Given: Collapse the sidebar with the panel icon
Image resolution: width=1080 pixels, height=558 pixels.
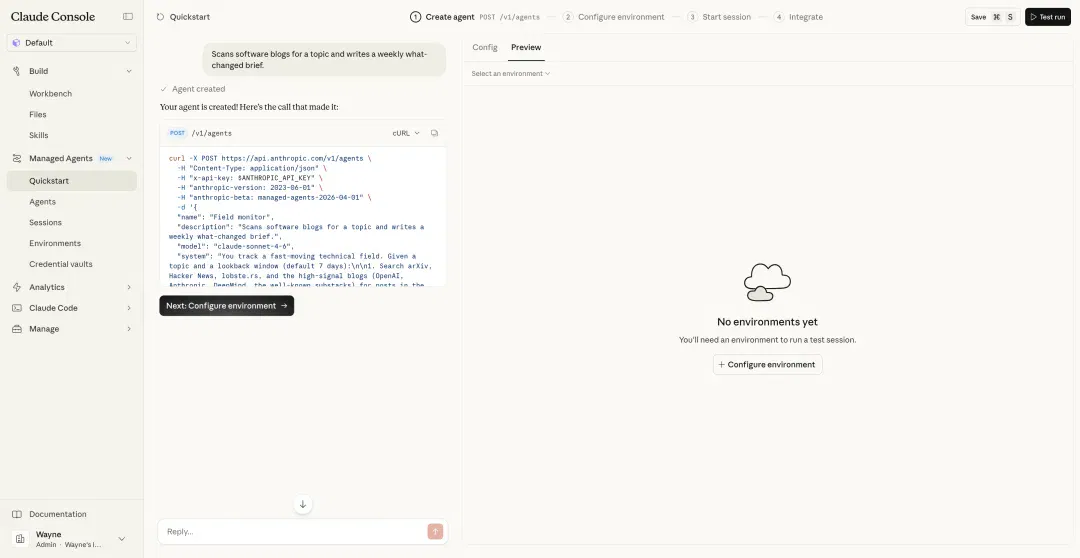Looking at the screenshot, I should click(127, 17).
